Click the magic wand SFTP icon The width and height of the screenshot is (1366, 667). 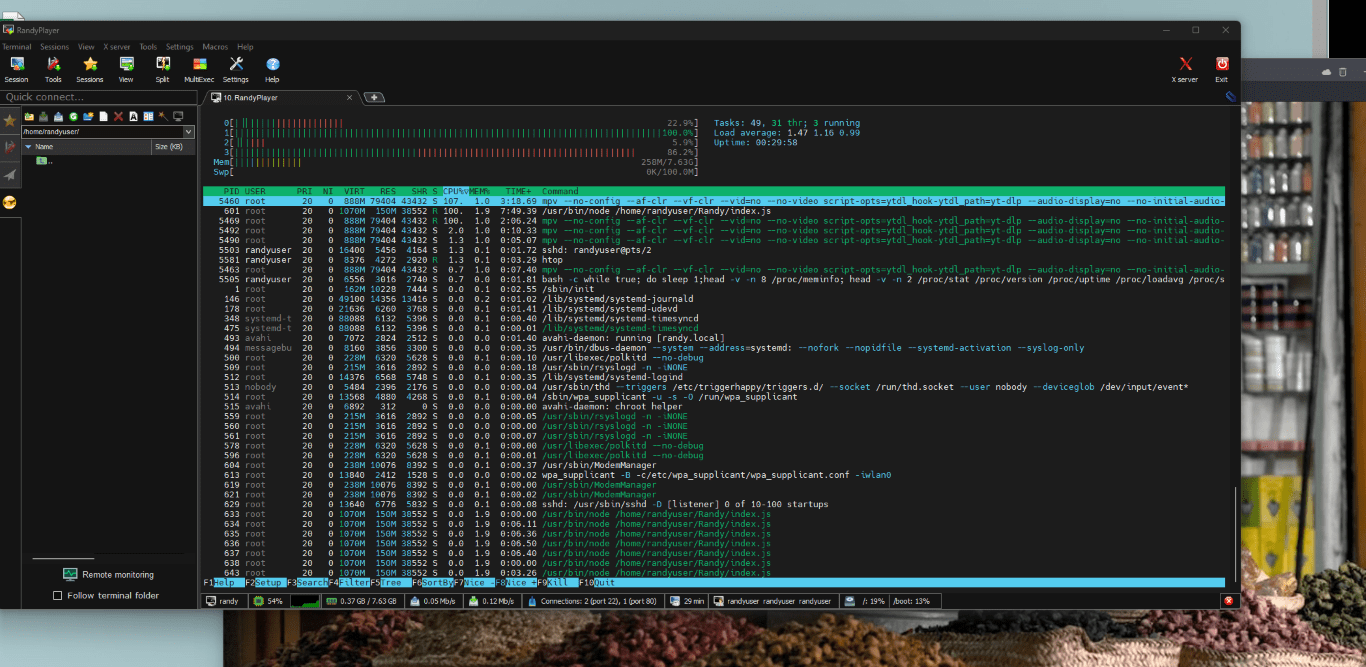[162, 116]
